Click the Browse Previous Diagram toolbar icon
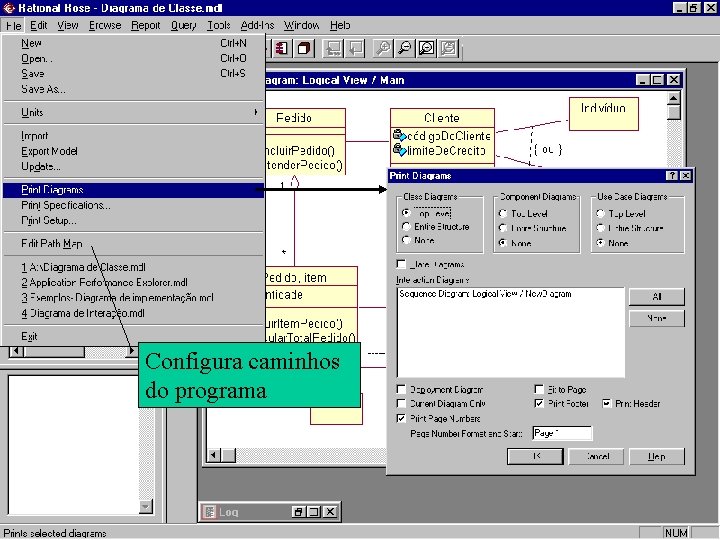 click(x=356, y=48)
